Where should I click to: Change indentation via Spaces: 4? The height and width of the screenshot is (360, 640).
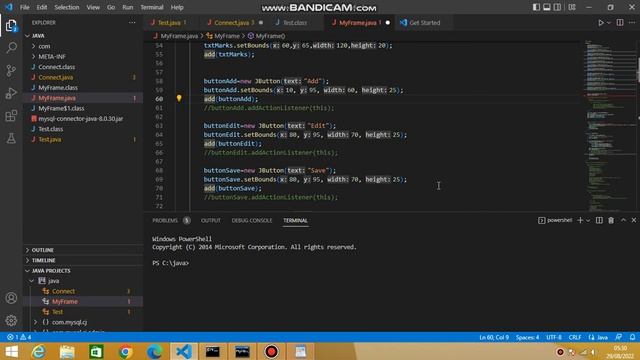[x=527, y=337]
